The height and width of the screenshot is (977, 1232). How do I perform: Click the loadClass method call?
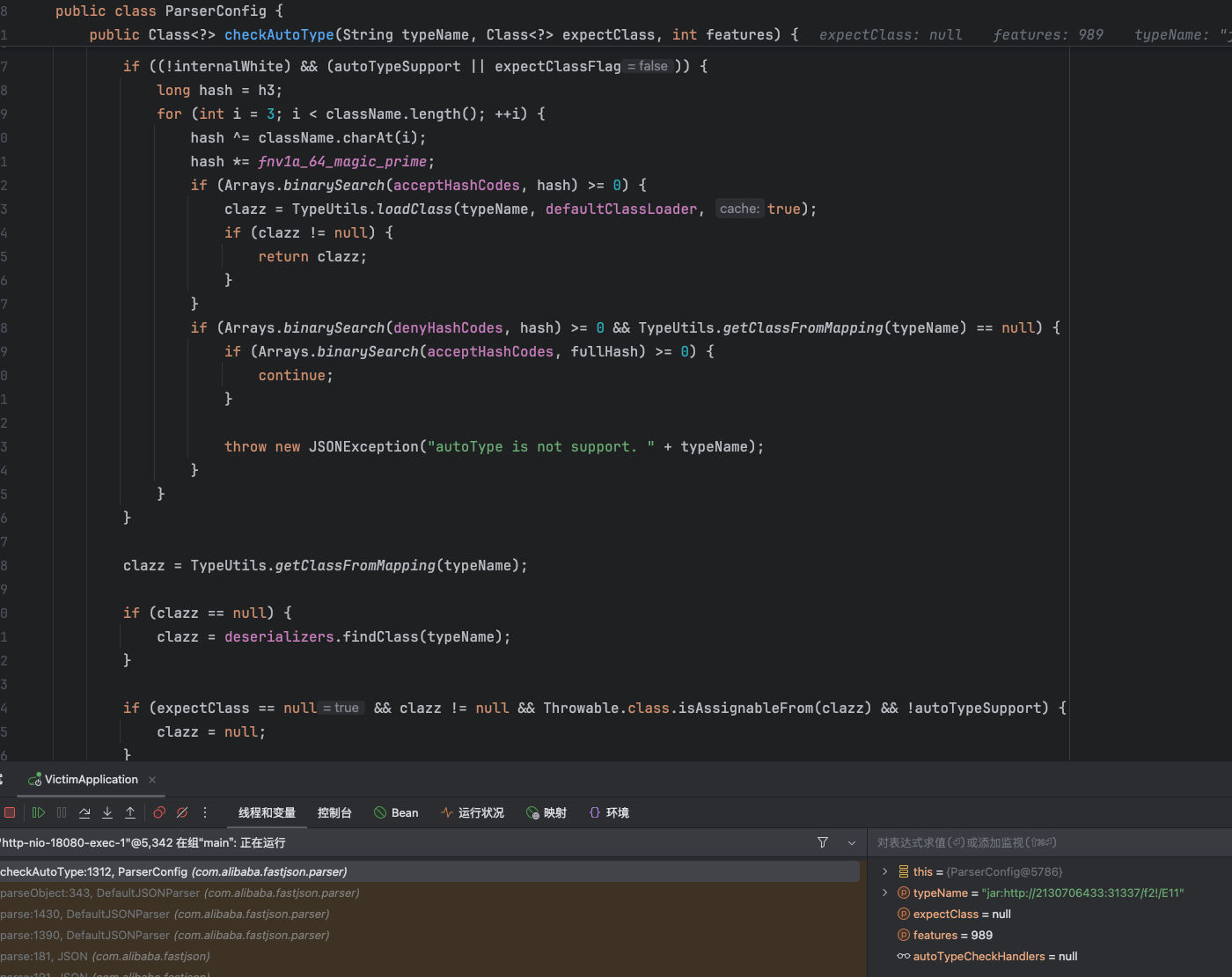tap(414, 209)
